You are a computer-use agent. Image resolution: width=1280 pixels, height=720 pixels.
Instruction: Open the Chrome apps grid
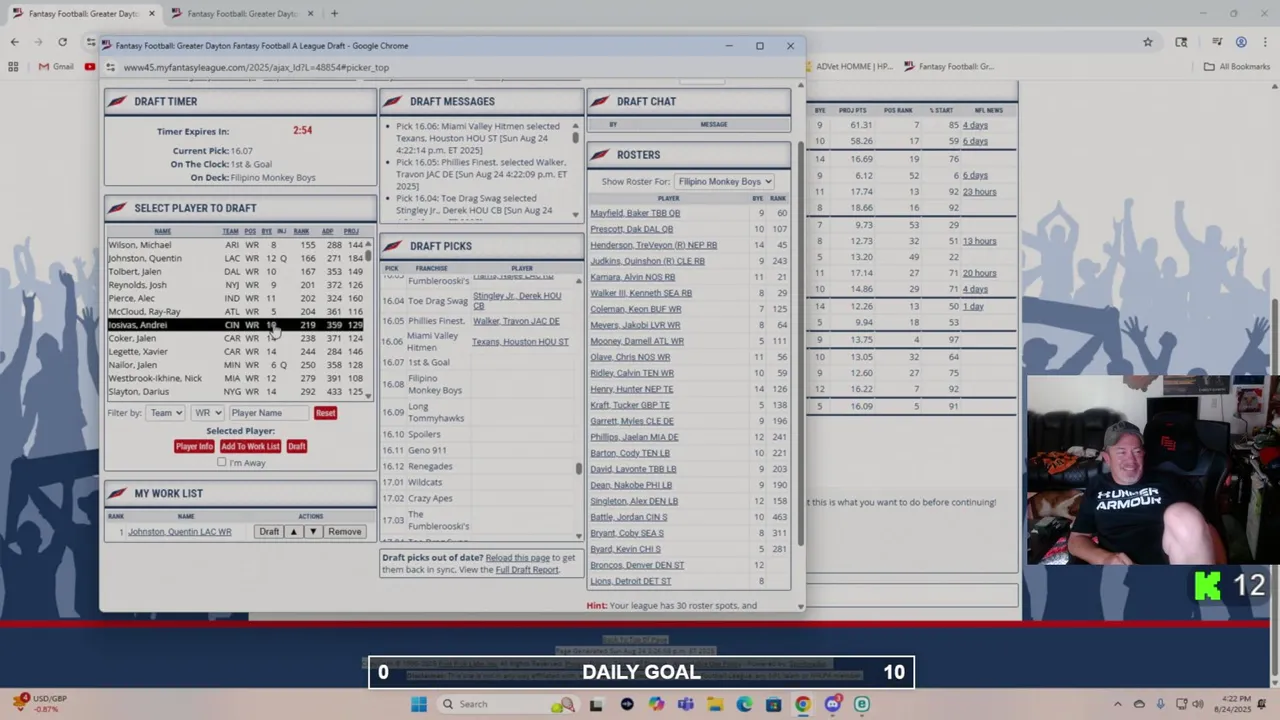pyautogui.click(x=13, y=67)
